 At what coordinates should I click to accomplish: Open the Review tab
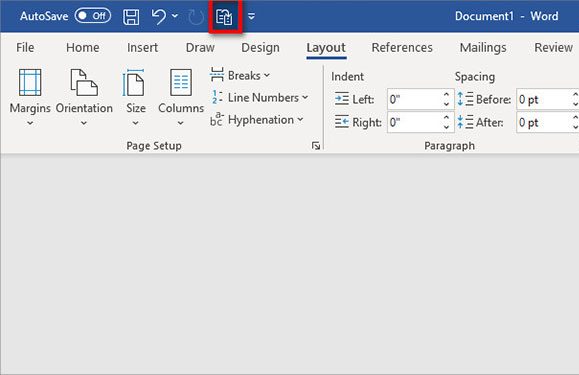coord(554,48)
